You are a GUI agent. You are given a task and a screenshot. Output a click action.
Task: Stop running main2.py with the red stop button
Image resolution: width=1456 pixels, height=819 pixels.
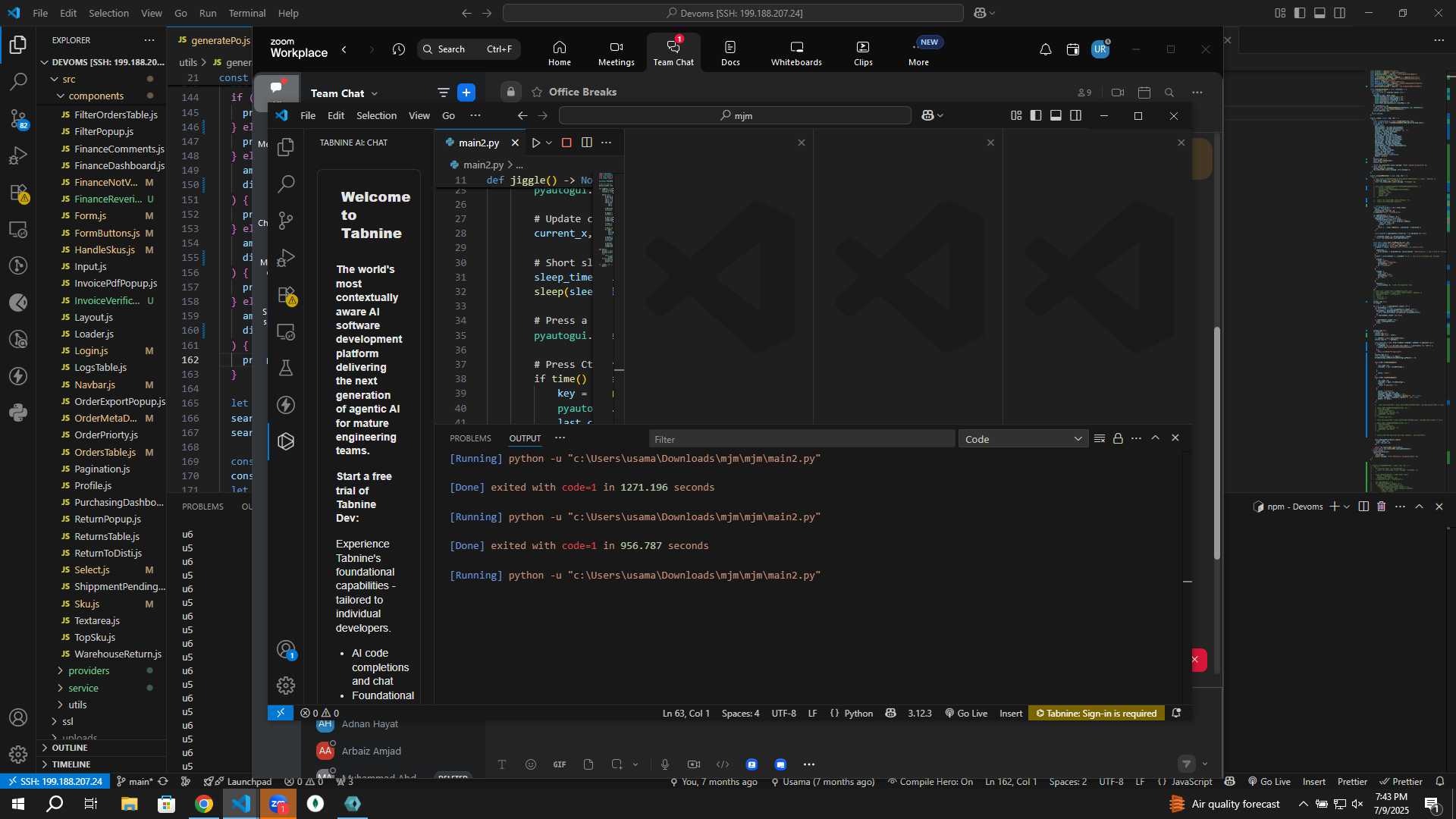pos(566,143)
